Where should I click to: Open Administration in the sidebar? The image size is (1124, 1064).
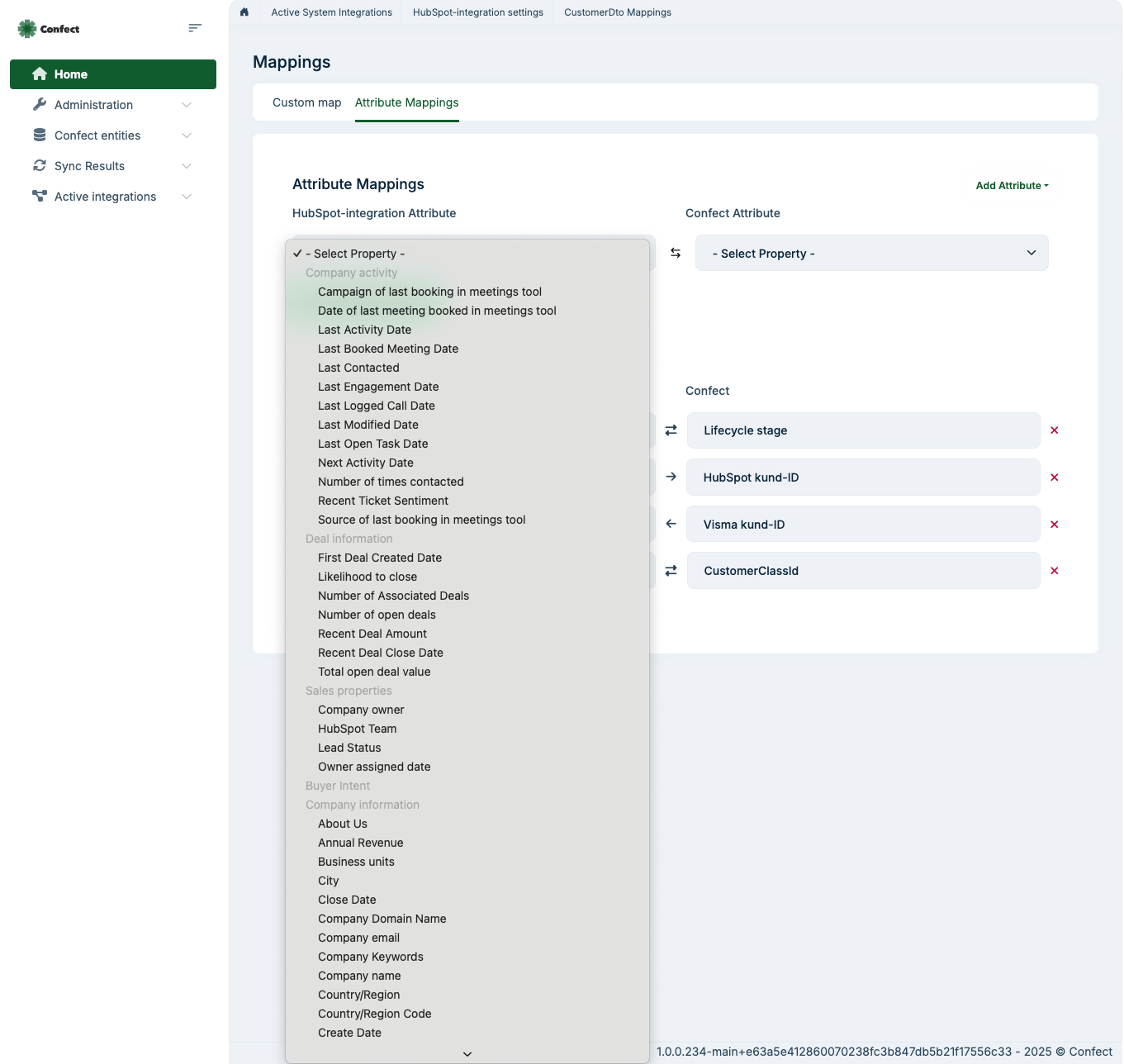pyautogui.click(x=113, y=105)
